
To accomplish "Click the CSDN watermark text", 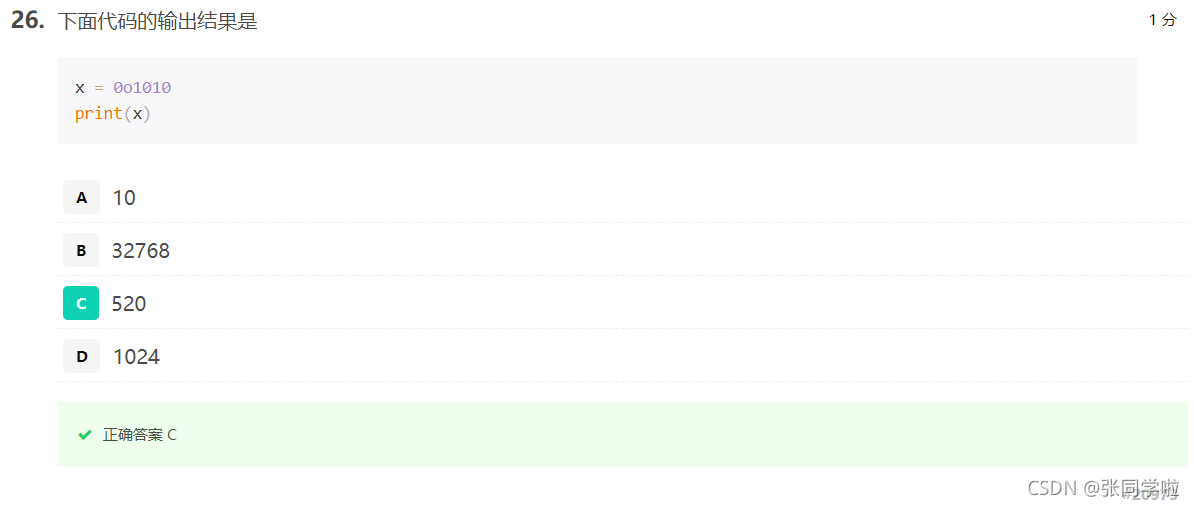I will click(1053, 488).
